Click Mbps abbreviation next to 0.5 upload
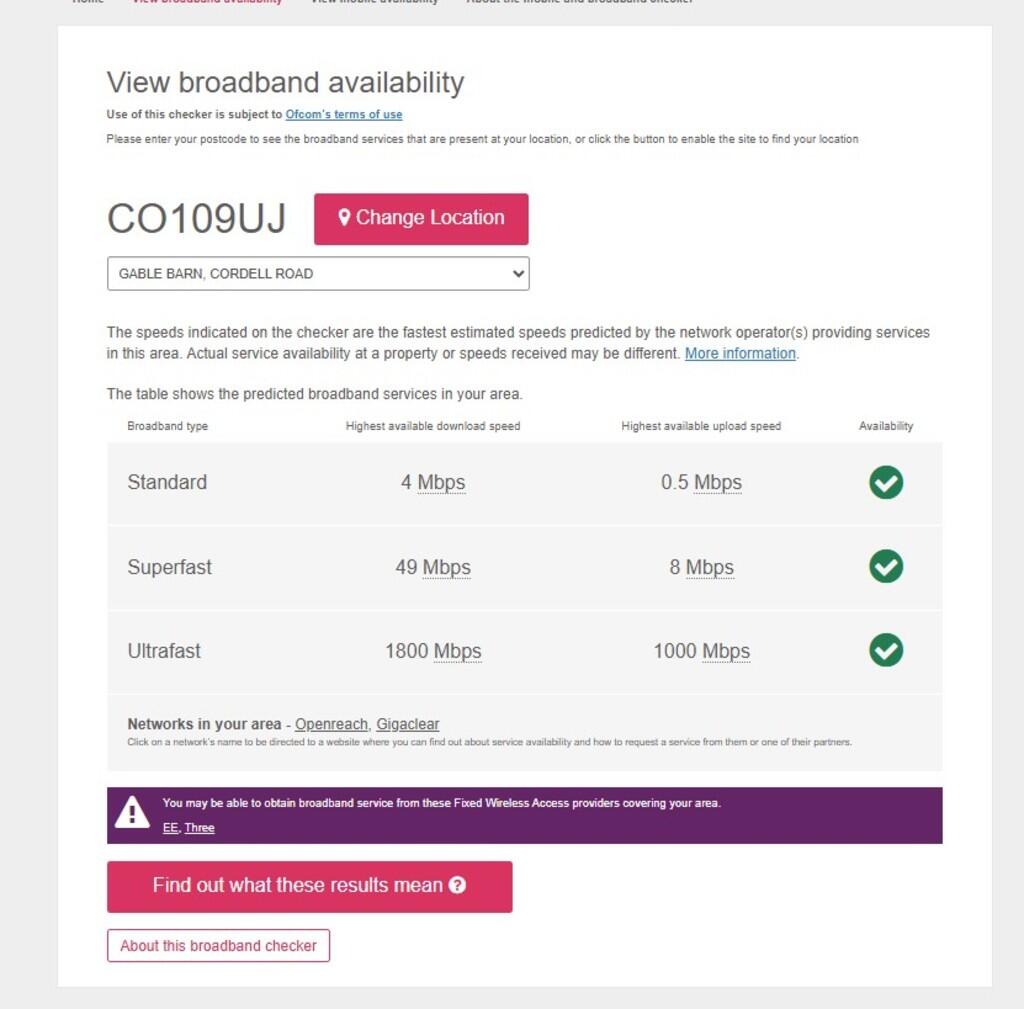Image resolution: width=1024 pixels, height=1009 pixels. coord(717,483)
